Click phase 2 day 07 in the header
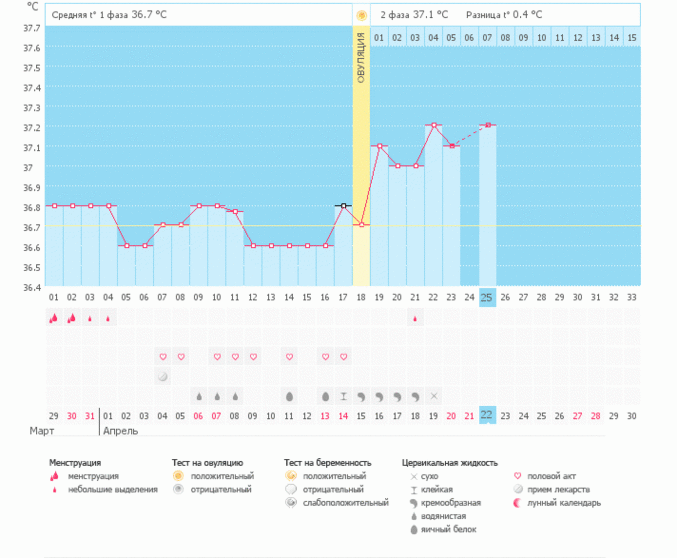The image size is (677, 558). tap(487, 38)
